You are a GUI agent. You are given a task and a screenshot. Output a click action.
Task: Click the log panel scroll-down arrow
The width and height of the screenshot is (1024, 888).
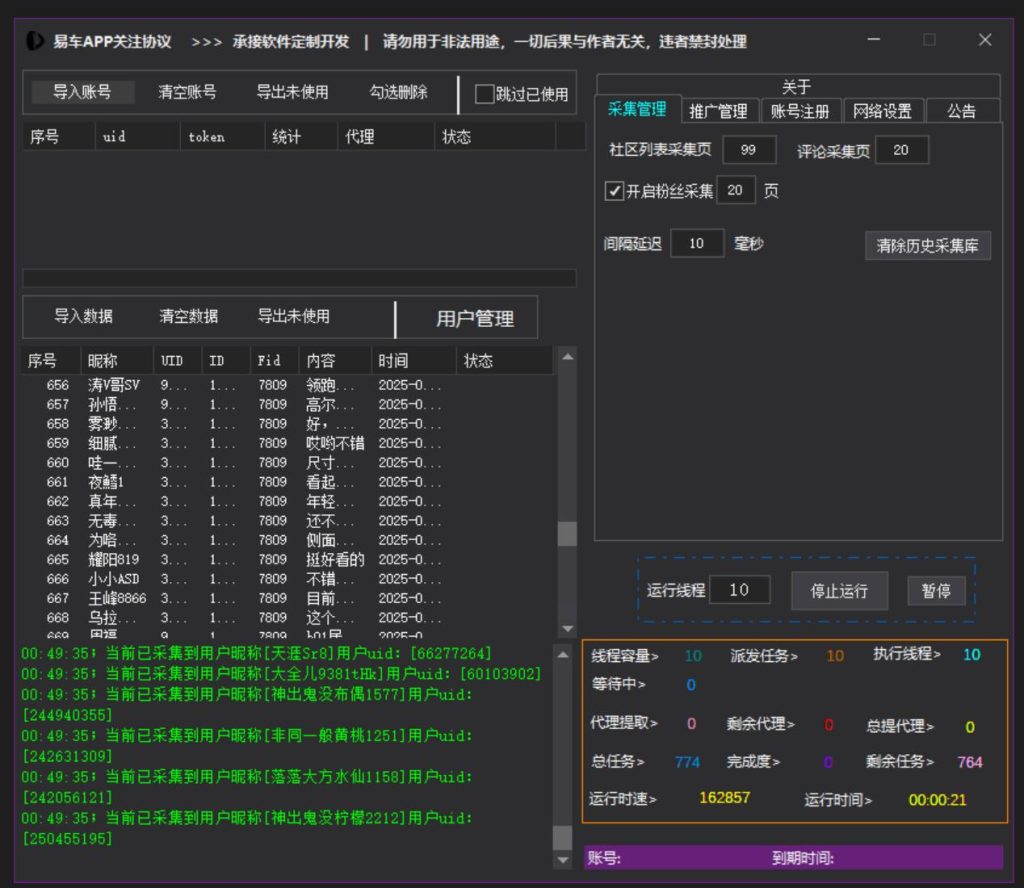(x=563, y=860)
